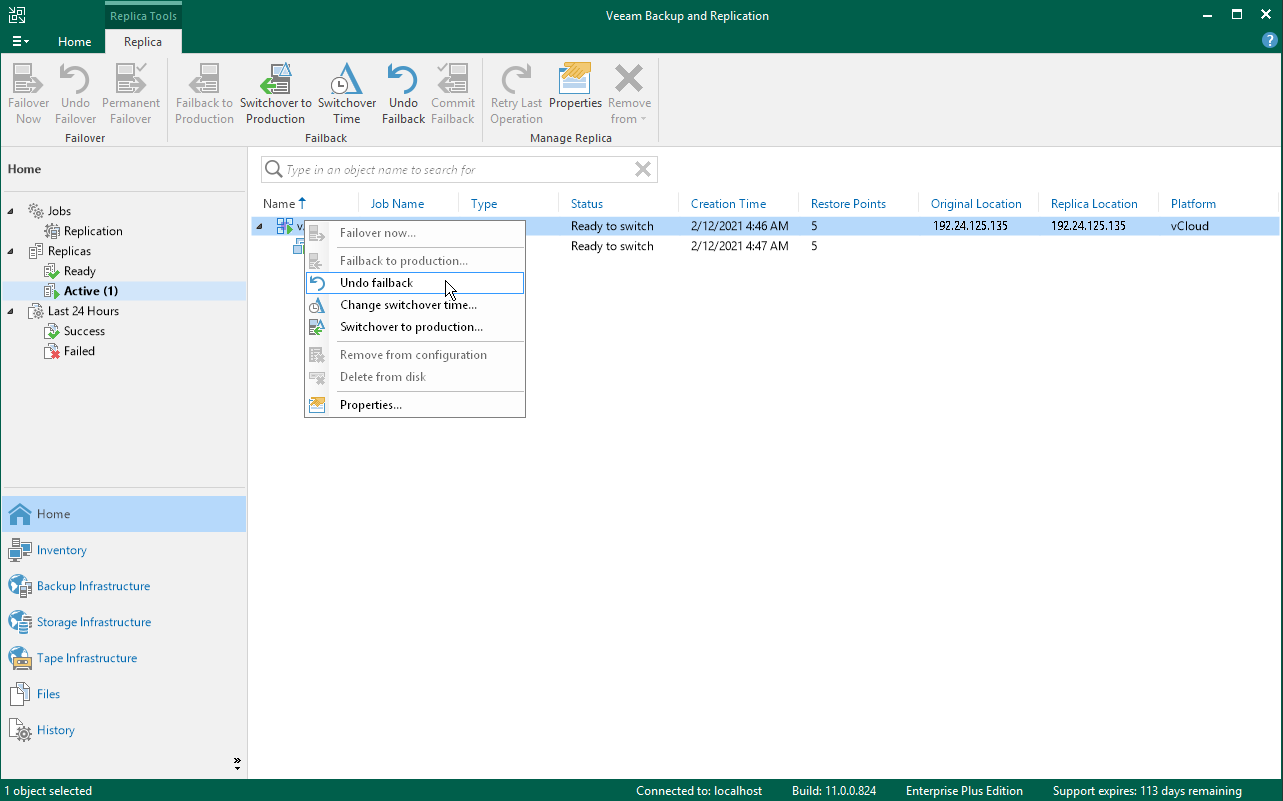Open the Home navigation view
The image size is (1283, 801).
pos(123,514)
